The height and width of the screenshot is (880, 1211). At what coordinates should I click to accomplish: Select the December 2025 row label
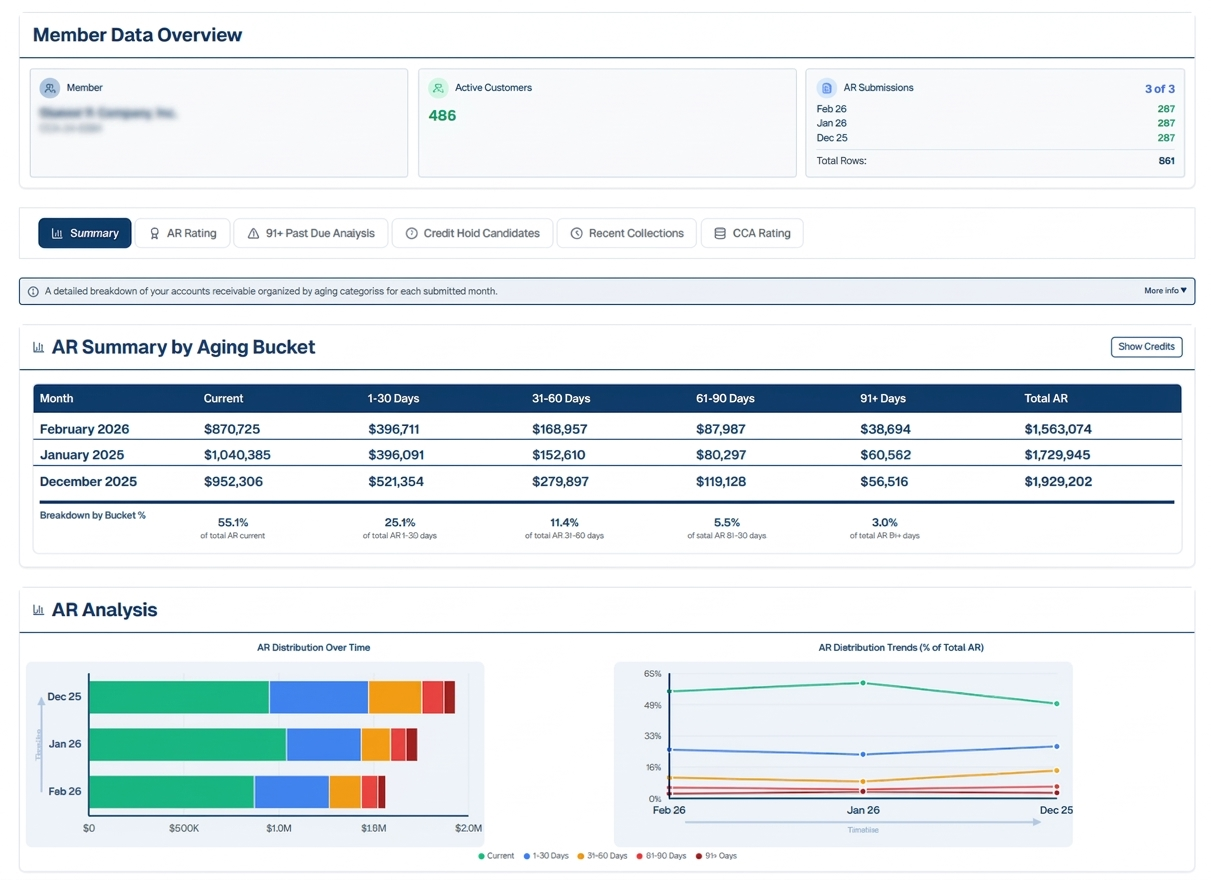[89, 481]
